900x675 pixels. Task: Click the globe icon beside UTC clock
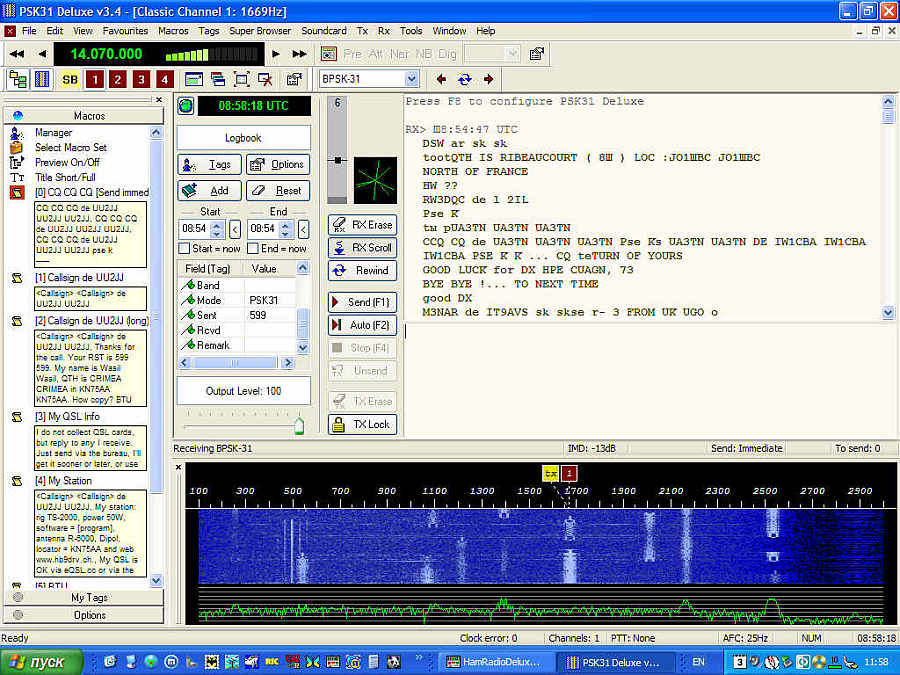tap(185, 106)
